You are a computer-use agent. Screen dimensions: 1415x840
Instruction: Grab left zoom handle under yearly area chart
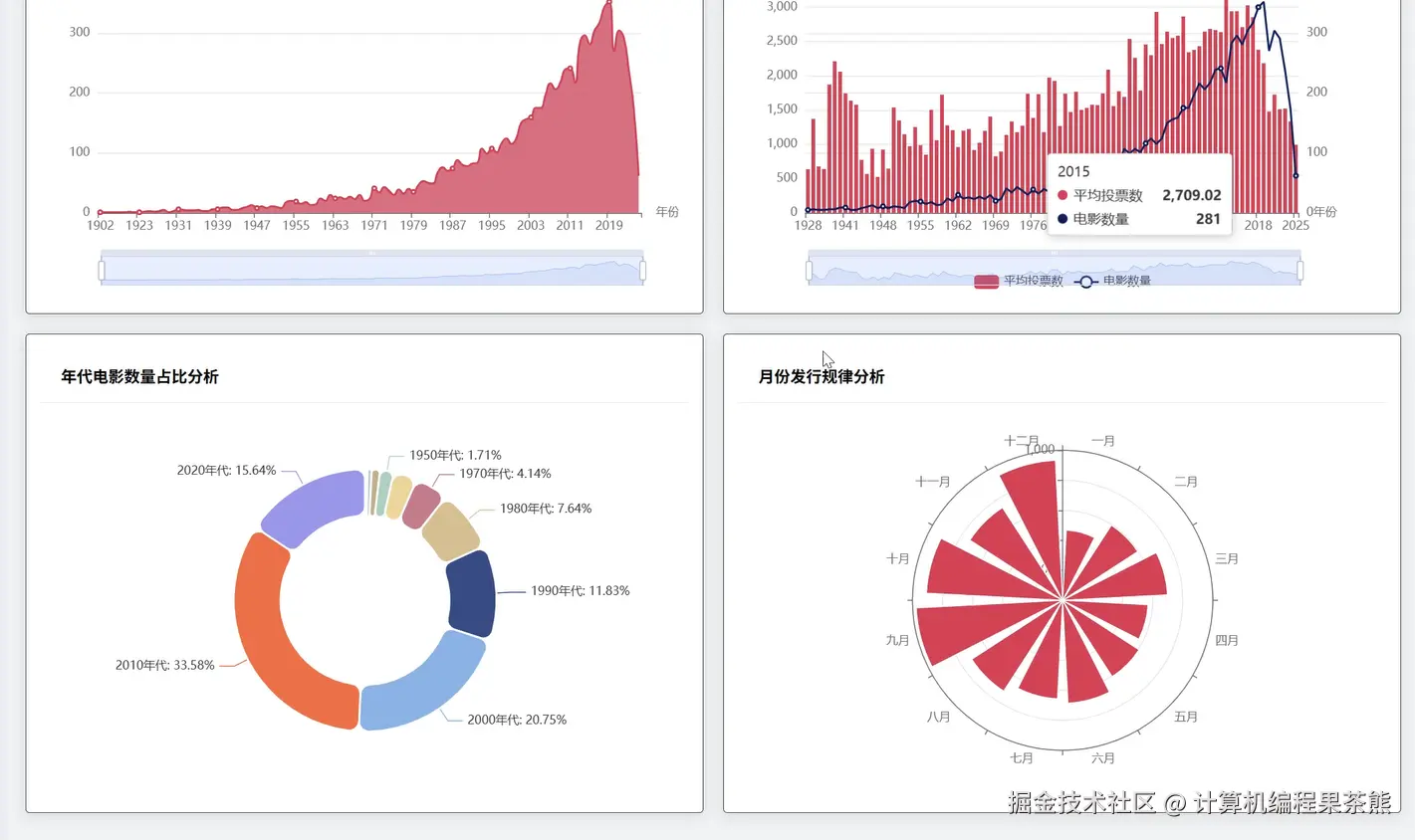(x=102, y=270)
